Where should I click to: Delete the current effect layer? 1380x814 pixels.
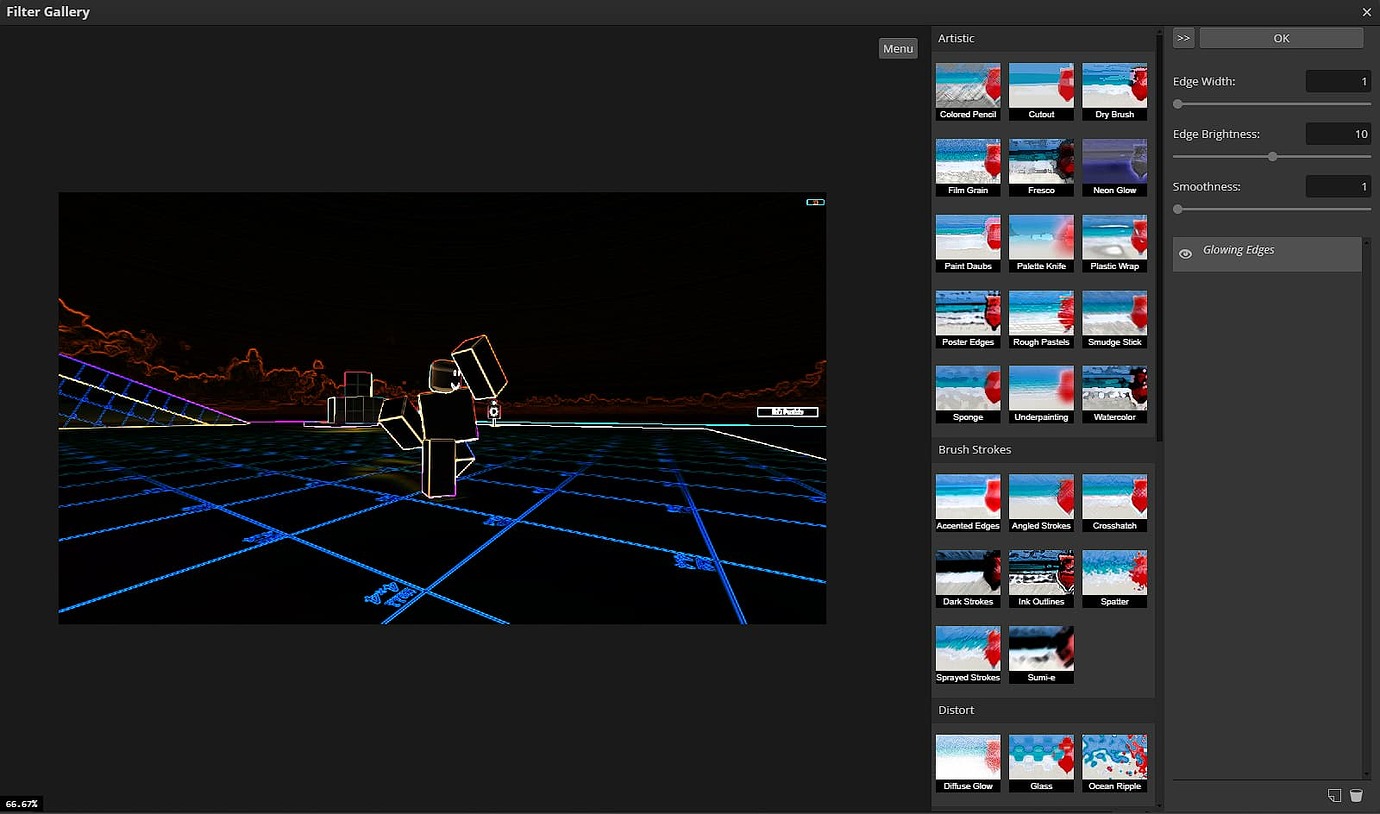click(1356, 795)
